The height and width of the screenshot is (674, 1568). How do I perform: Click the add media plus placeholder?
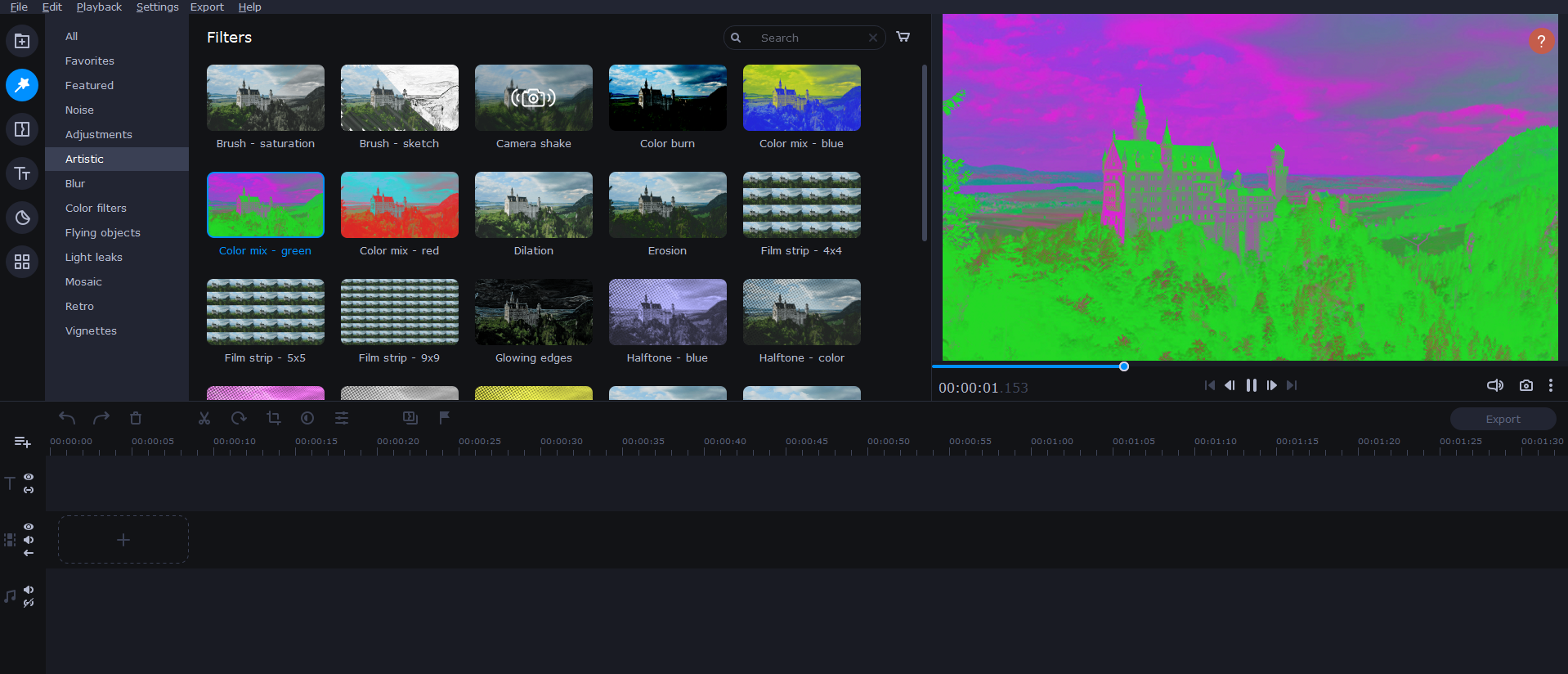[x=123, y=540]
